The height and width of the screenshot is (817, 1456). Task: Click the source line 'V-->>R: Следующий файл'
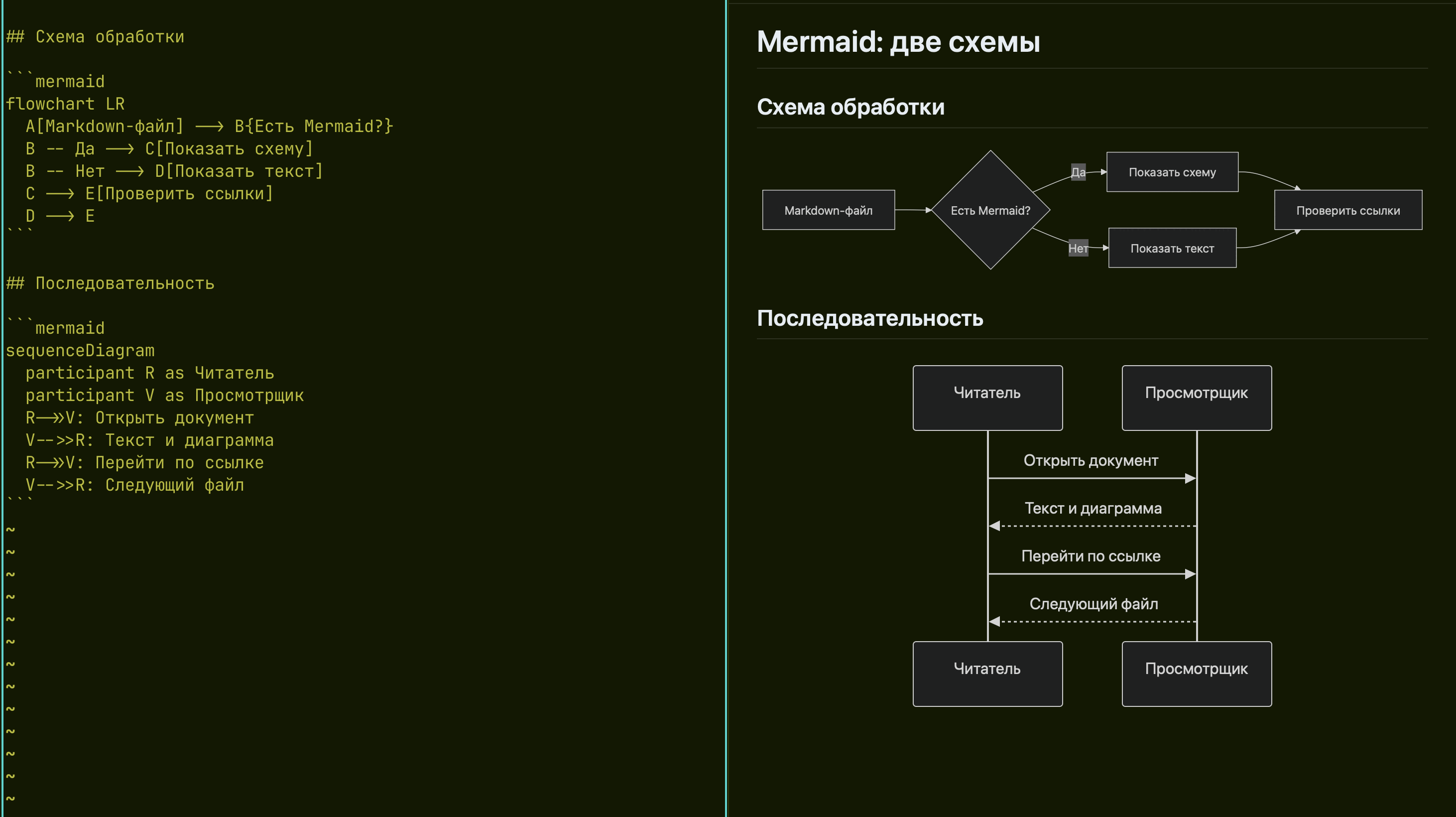pyautogui.click(x=134, y=485)
